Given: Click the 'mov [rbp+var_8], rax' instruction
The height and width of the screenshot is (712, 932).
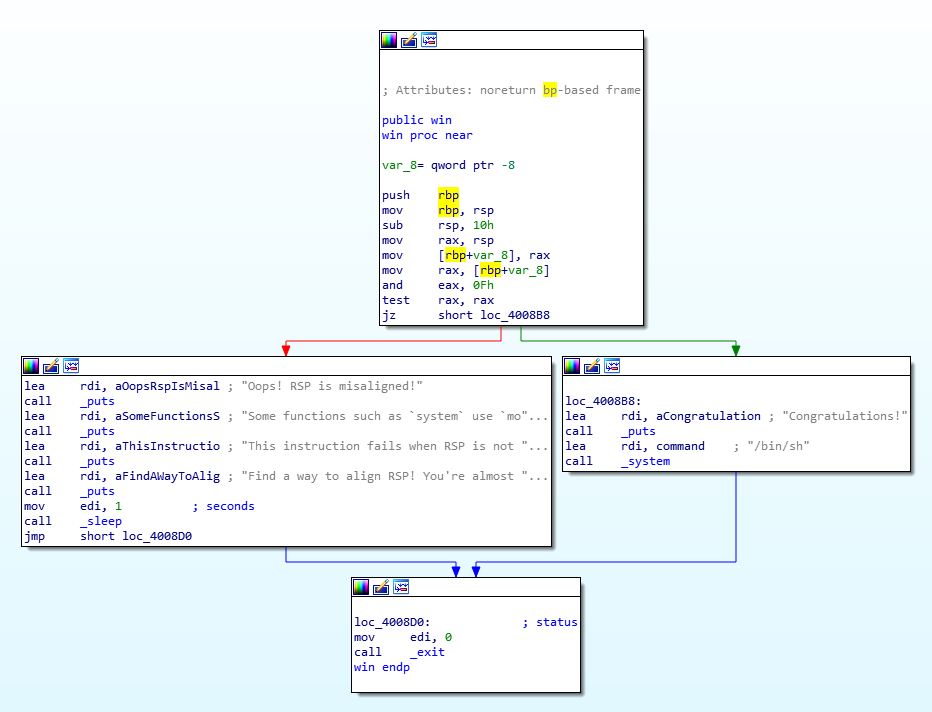Looking at the screenshot, I should pos(466,255).
